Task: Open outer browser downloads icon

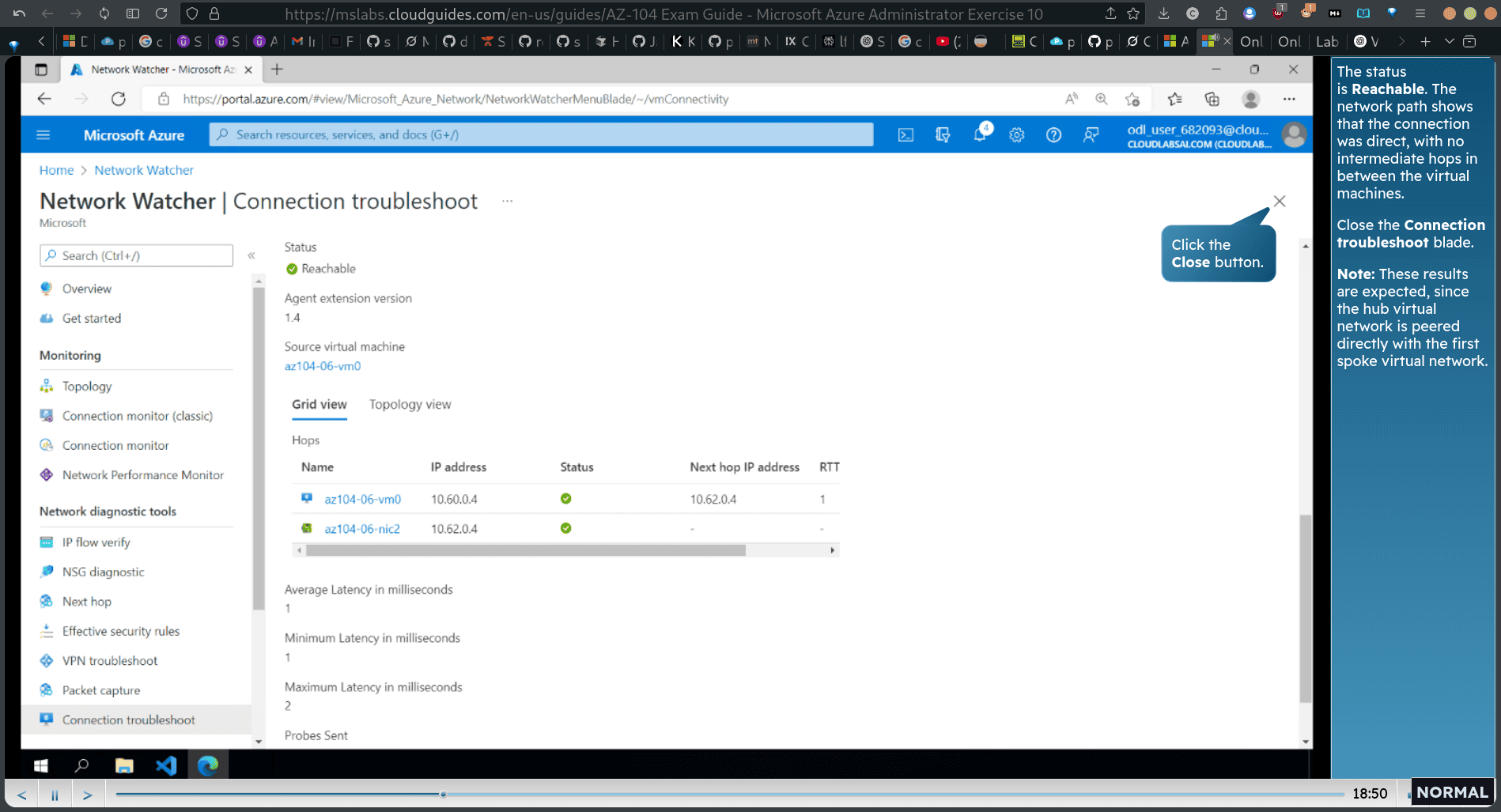Action: click(1163, 13)
